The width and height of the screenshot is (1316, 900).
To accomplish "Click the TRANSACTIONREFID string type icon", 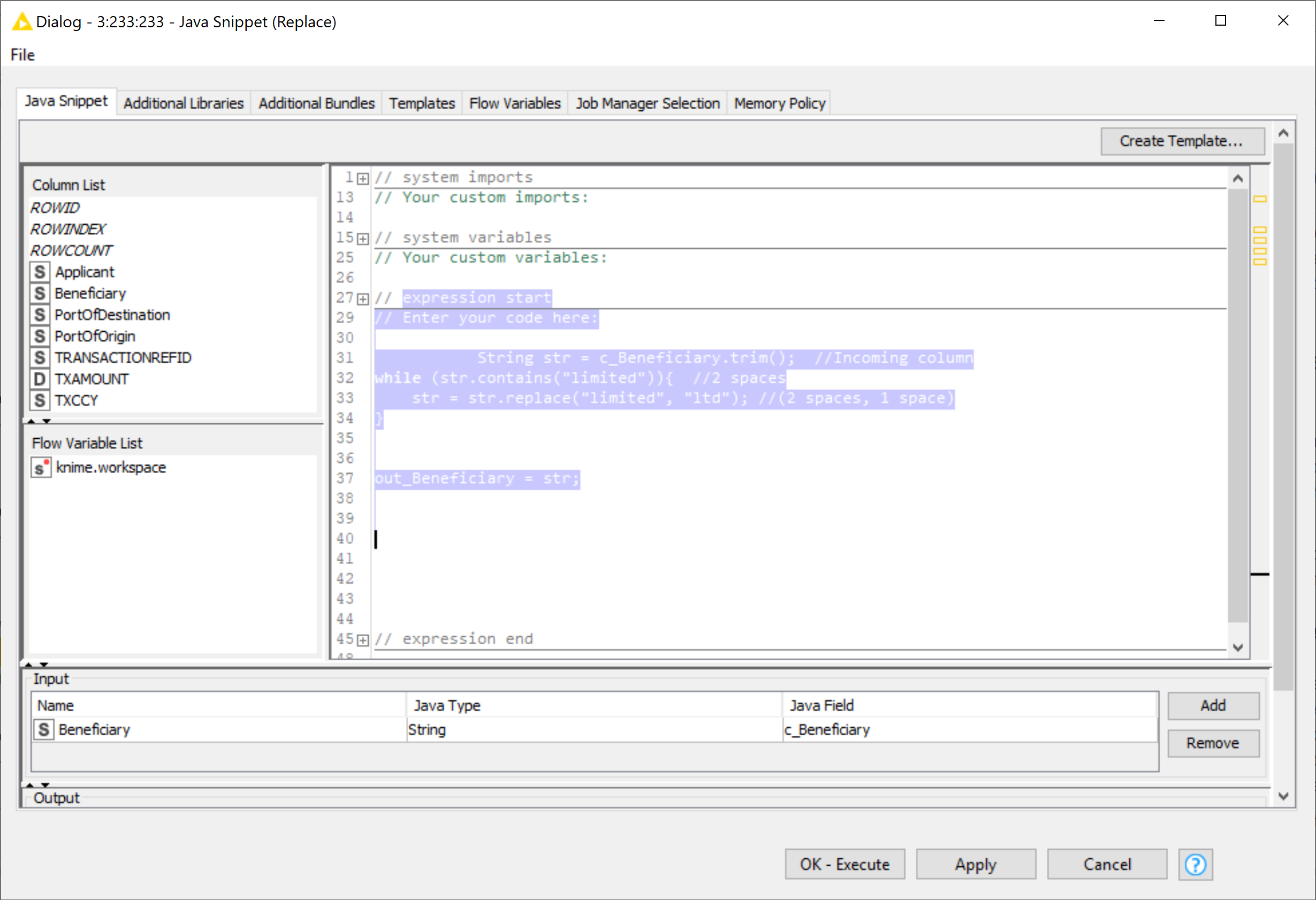I will point(39,358).
